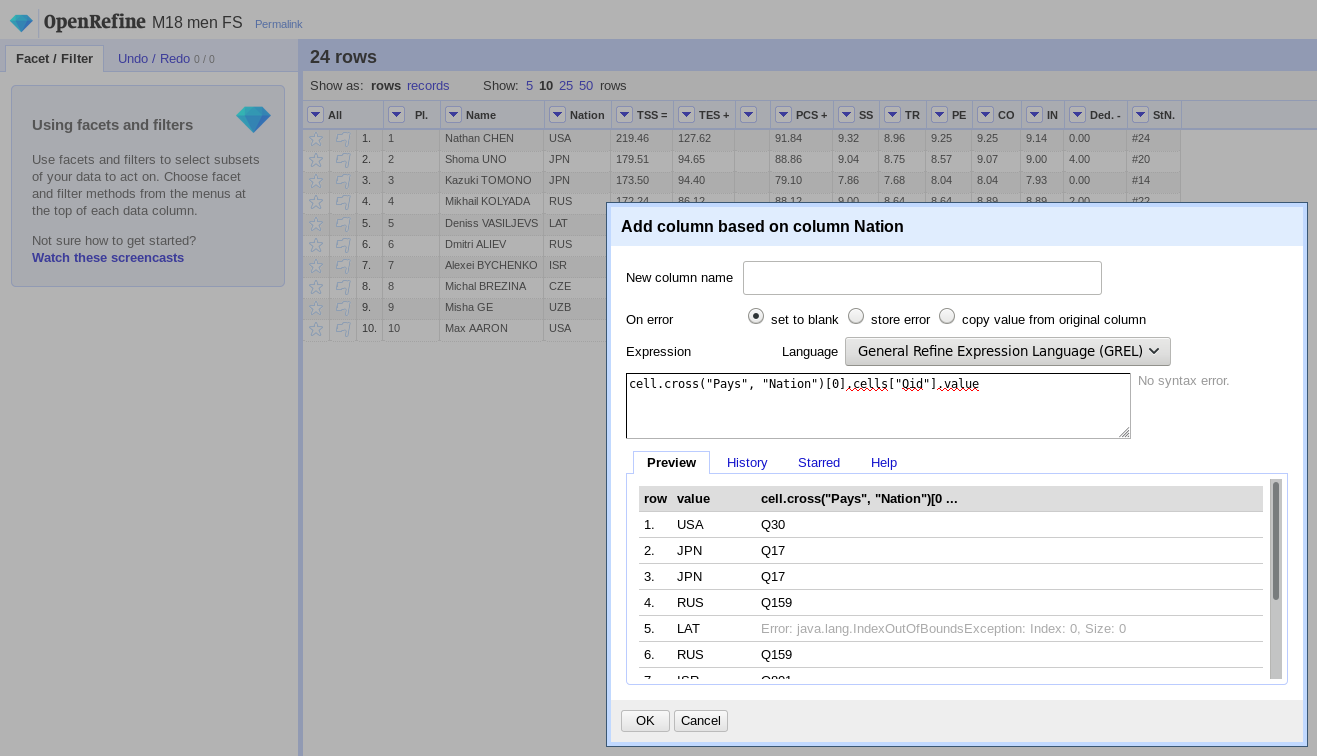Flag row 8 Michal BREZINA
The image size is (1317, 756).
click(343, 287)
